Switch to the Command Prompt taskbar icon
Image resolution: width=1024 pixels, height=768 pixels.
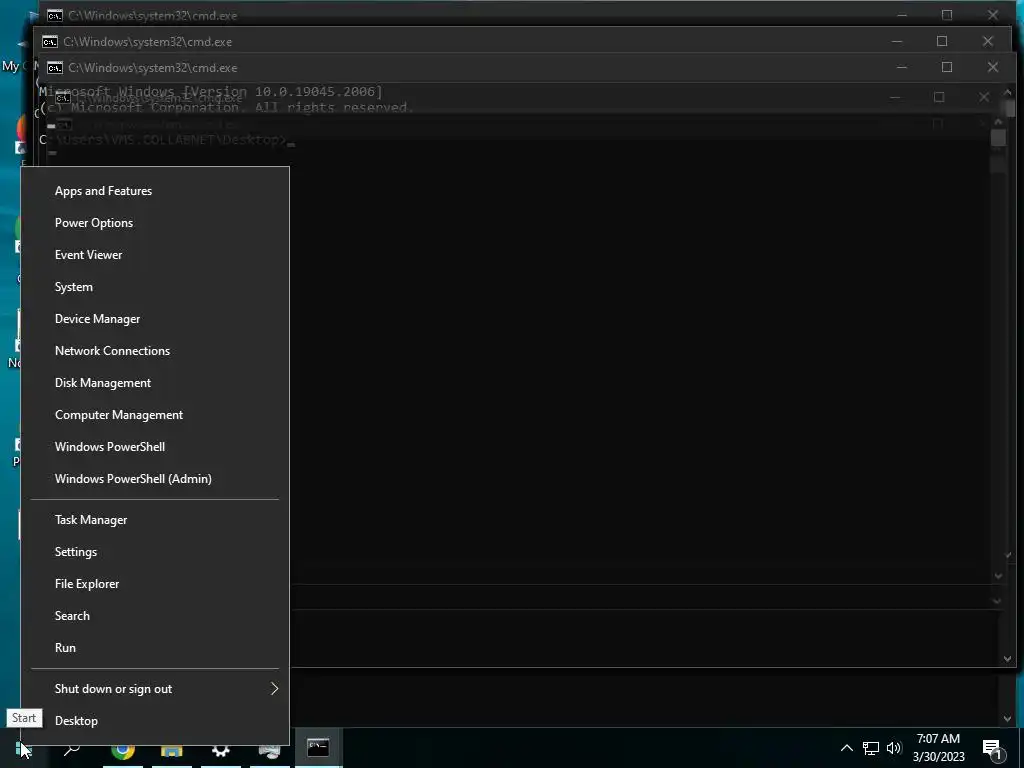pos(318,748)
